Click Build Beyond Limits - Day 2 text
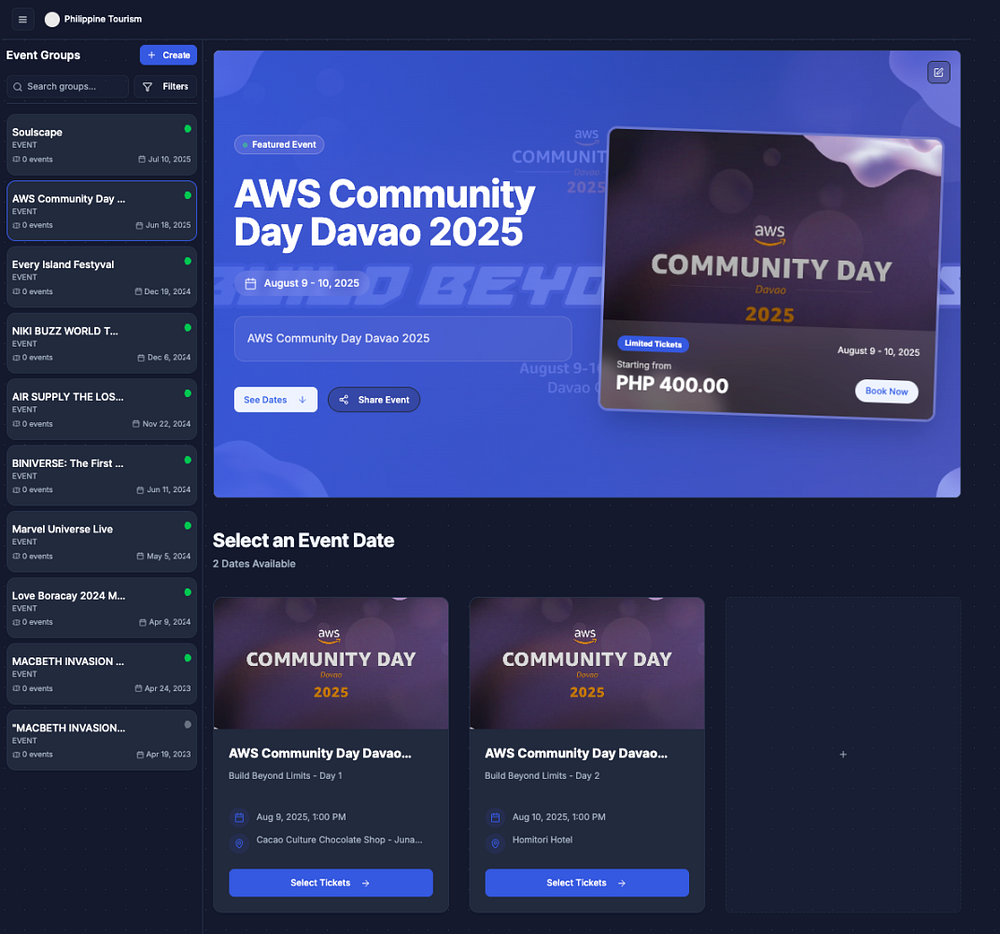1000x934 pixels. click(541, 776)
